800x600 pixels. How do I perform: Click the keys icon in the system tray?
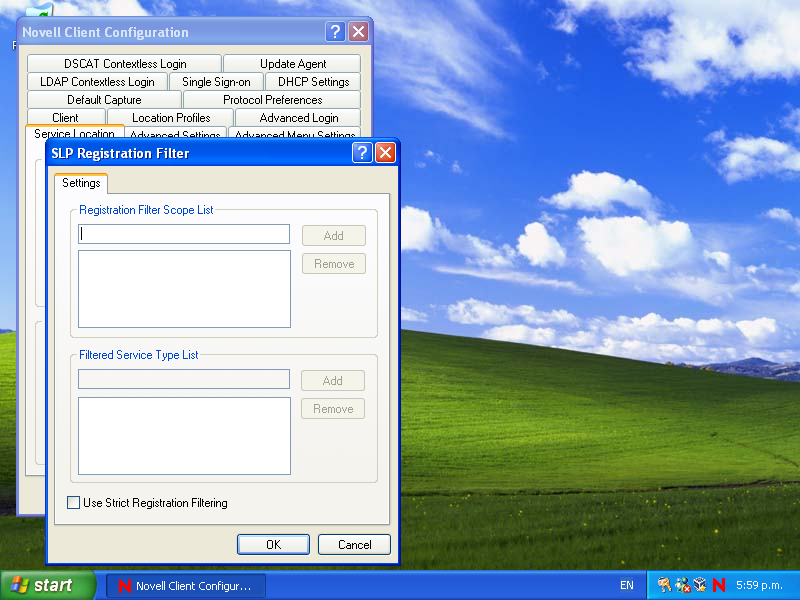[x=664, y=585]
